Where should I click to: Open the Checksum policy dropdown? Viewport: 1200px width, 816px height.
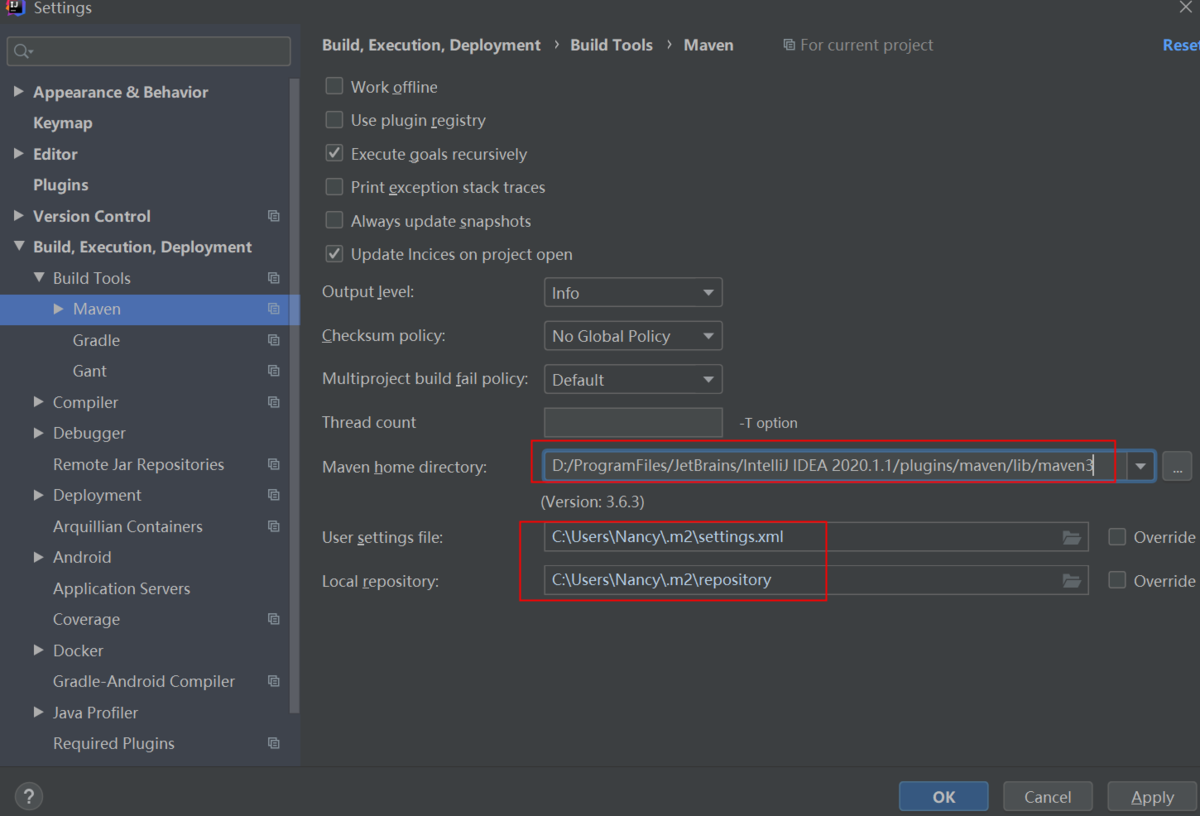[x=632, y=336]
